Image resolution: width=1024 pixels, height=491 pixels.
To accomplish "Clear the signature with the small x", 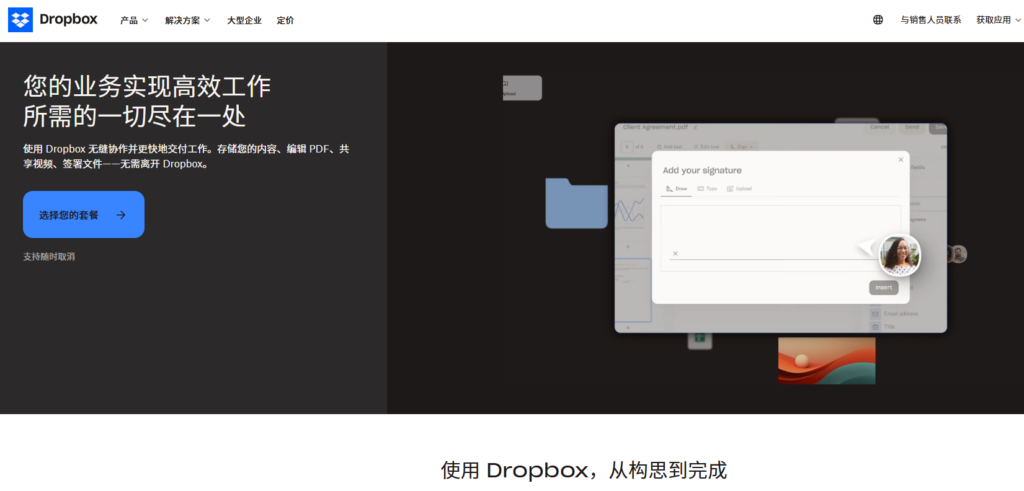I will click(x=675, y=253).
